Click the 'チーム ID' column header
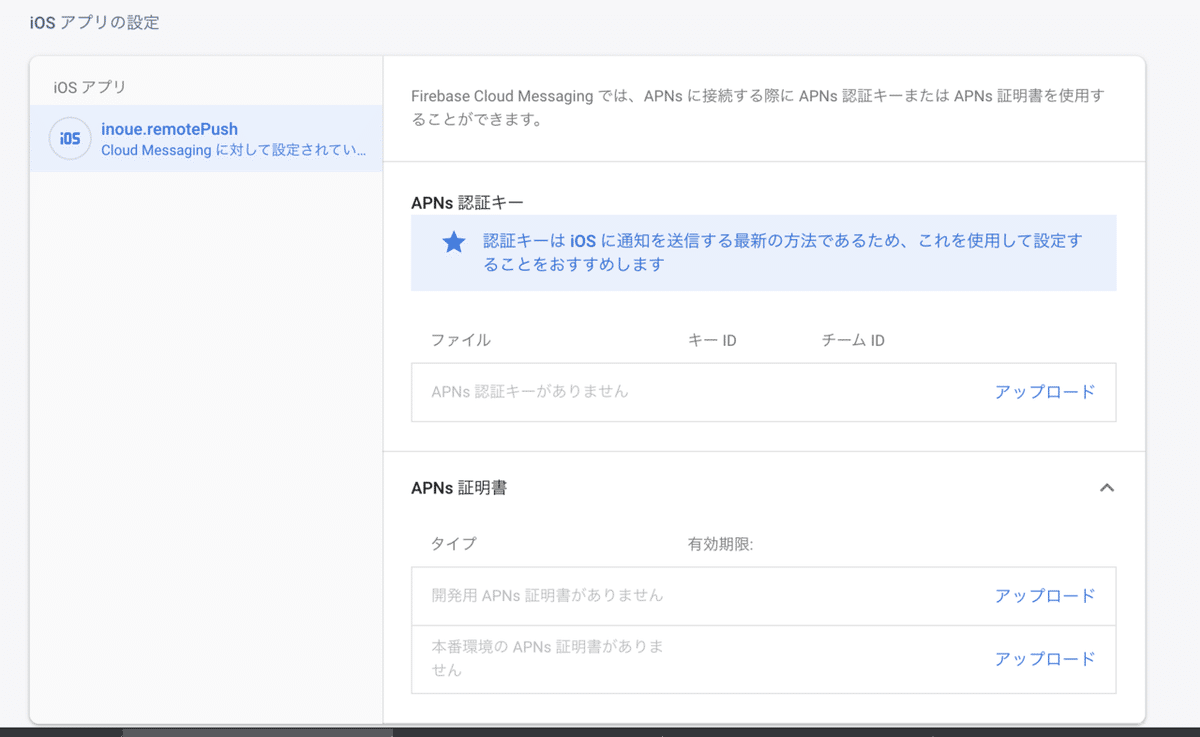The width and height of the screenshot is (1200, 737). tap(853, 340)
